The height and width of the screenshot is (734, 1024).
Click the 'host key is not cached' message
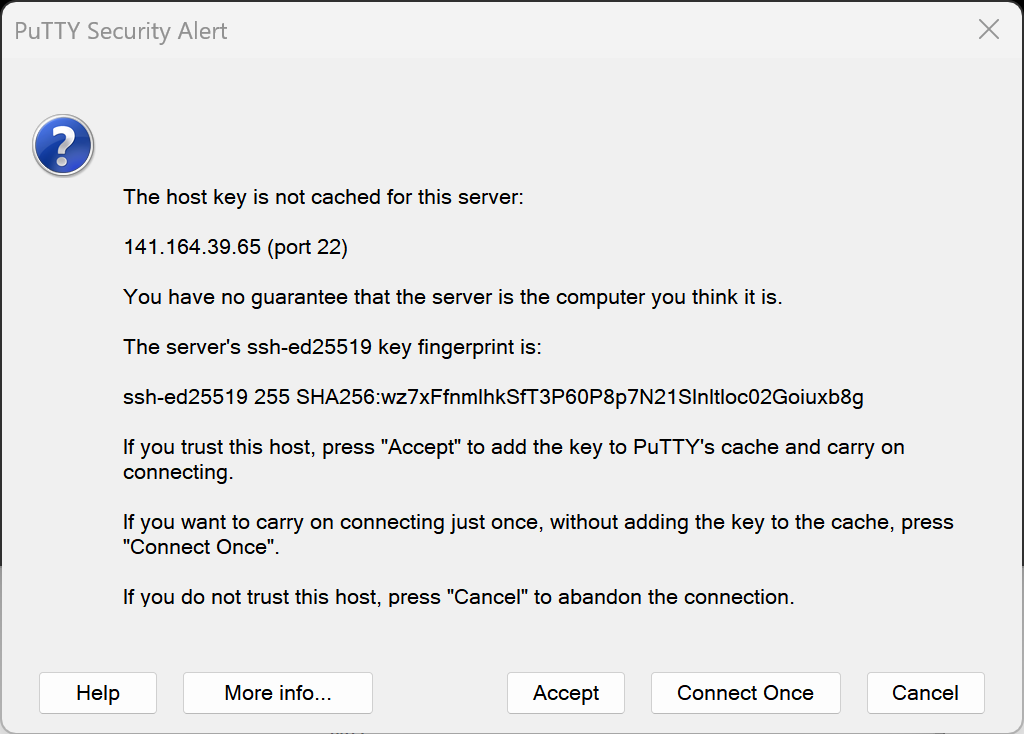323,197
